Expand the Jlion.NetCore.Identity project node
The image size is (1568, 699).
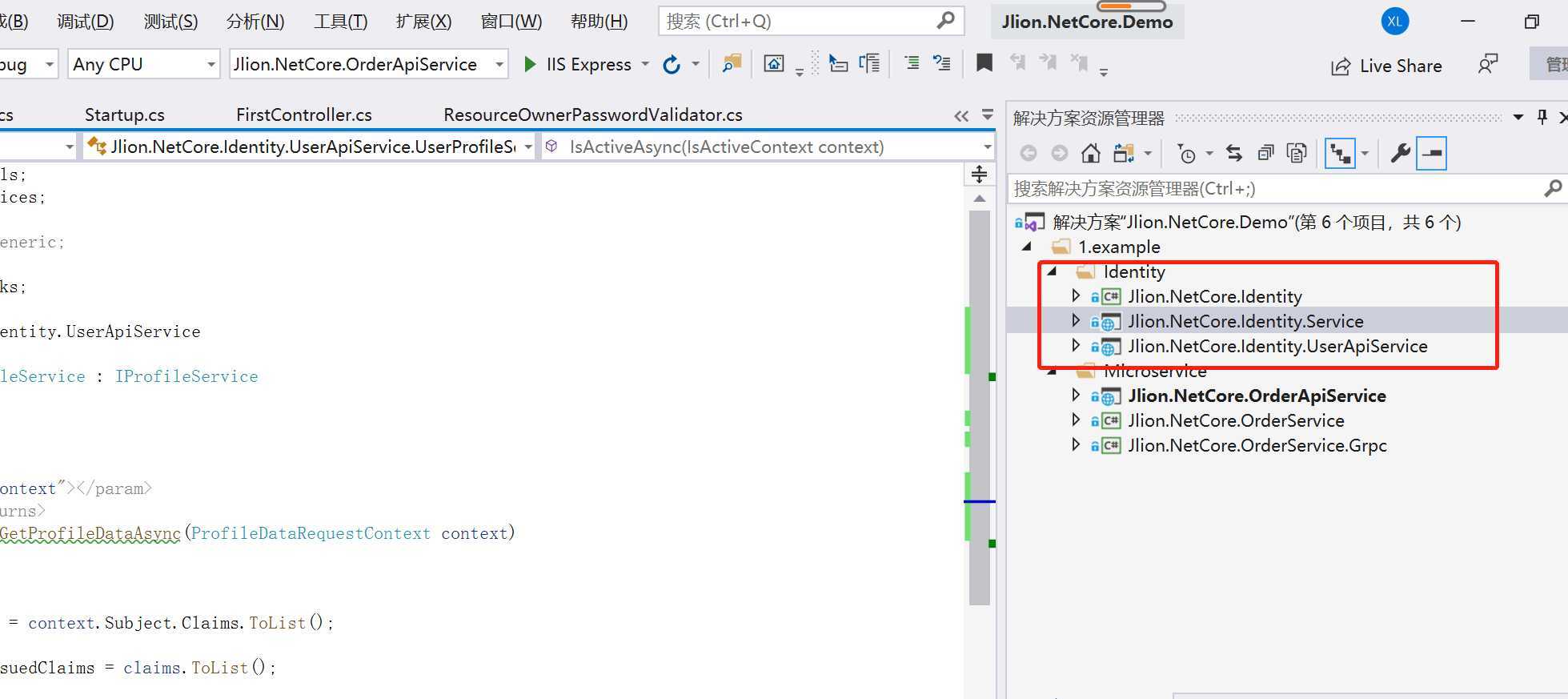[x=1076, y=295]
